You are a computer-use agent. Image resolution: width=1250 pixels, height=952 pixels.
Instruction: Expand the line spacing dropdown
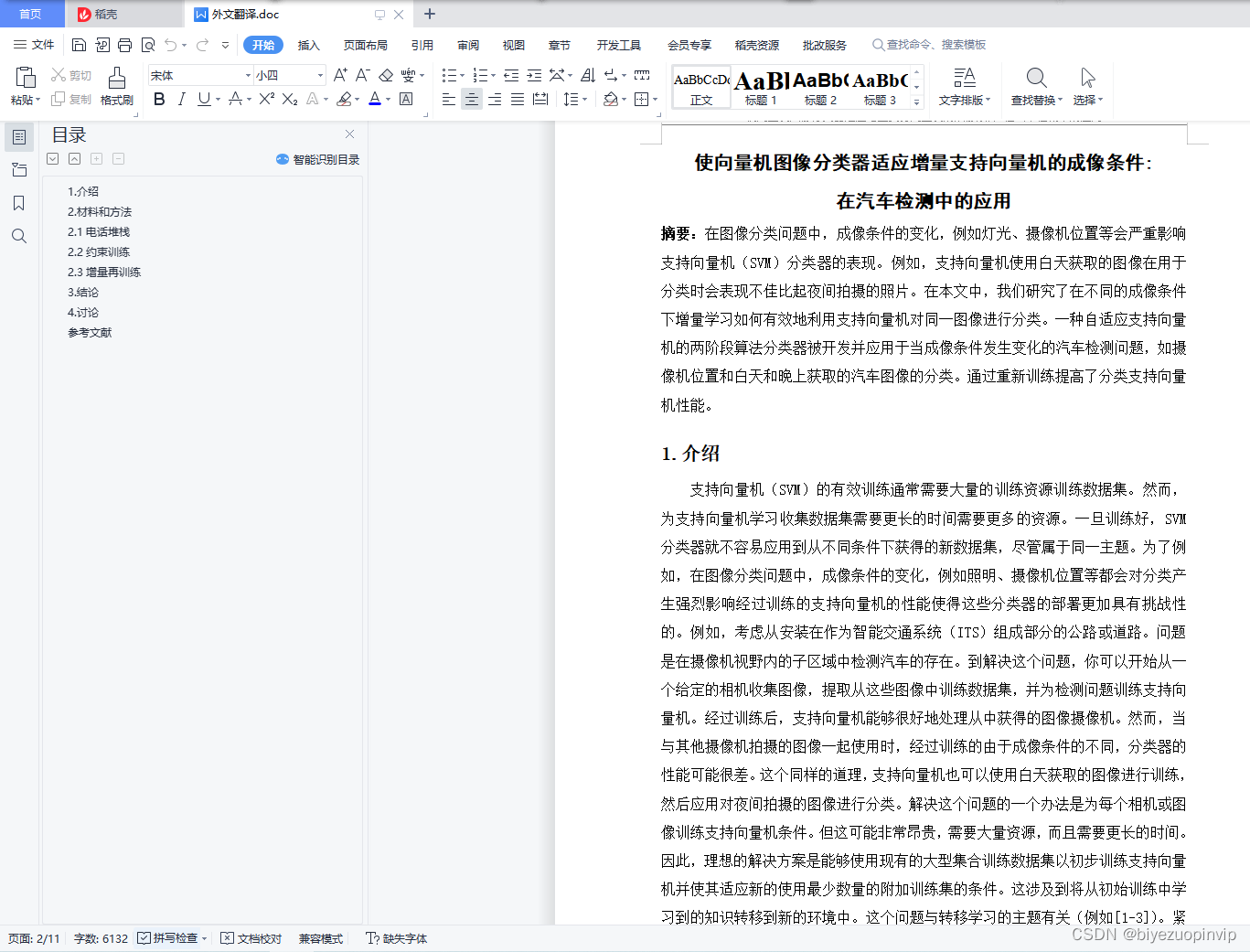click(585, 100)
